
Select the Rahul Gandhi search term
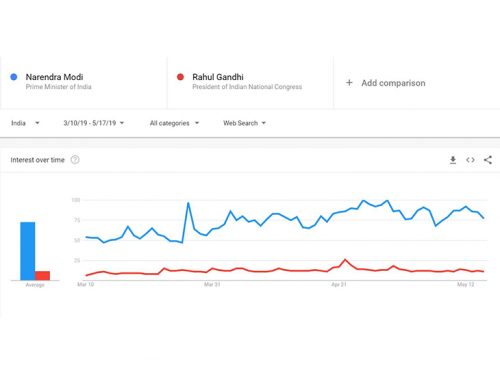218,77
